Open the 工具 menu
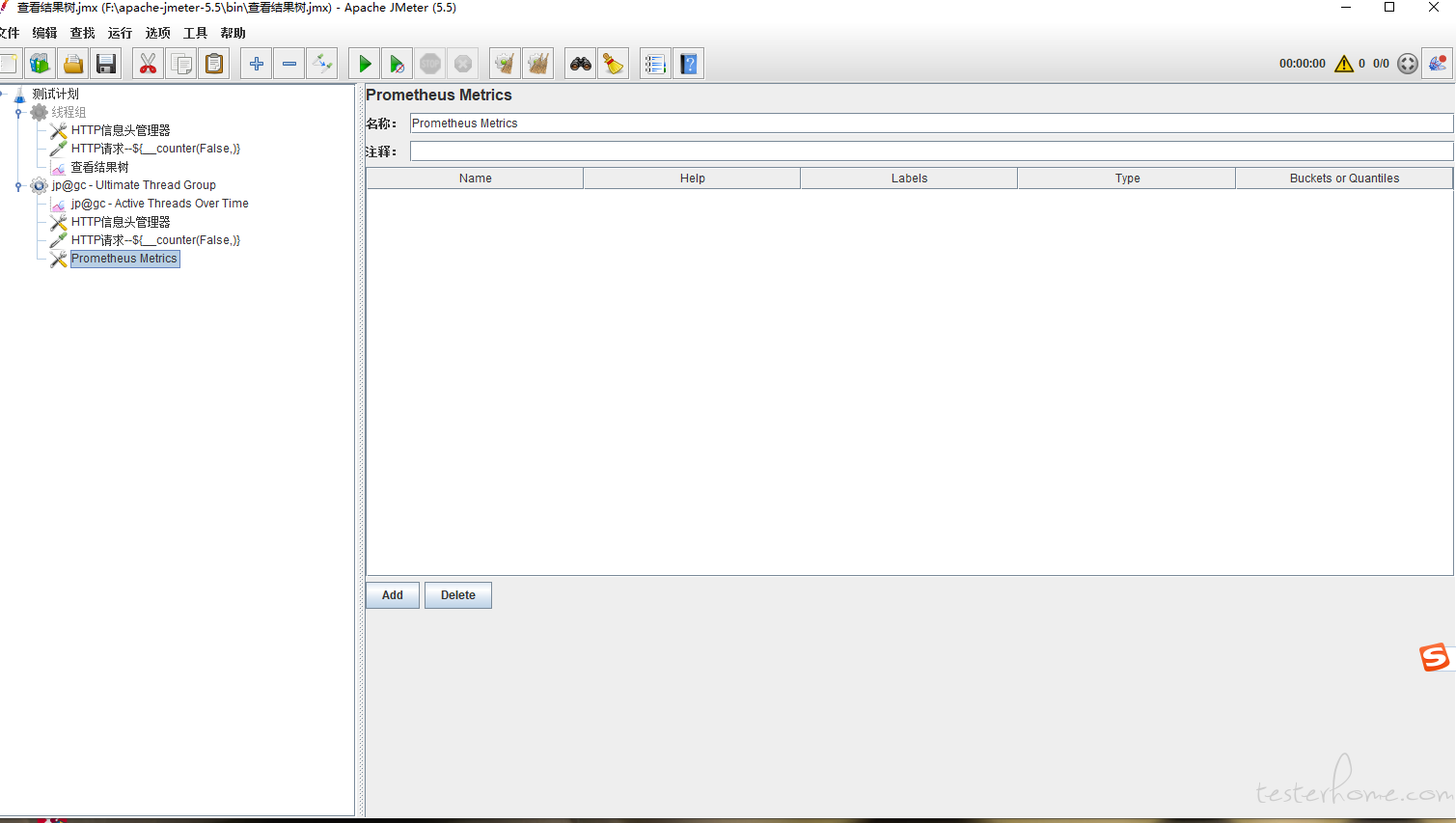 pos(195,33)
